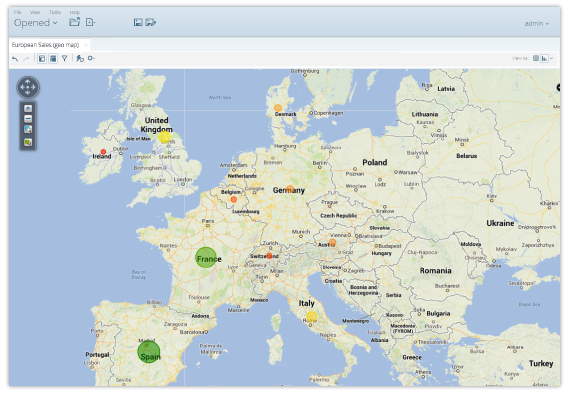Click the Save As pencil icon

pyautogui.click(x=150, y=23)
